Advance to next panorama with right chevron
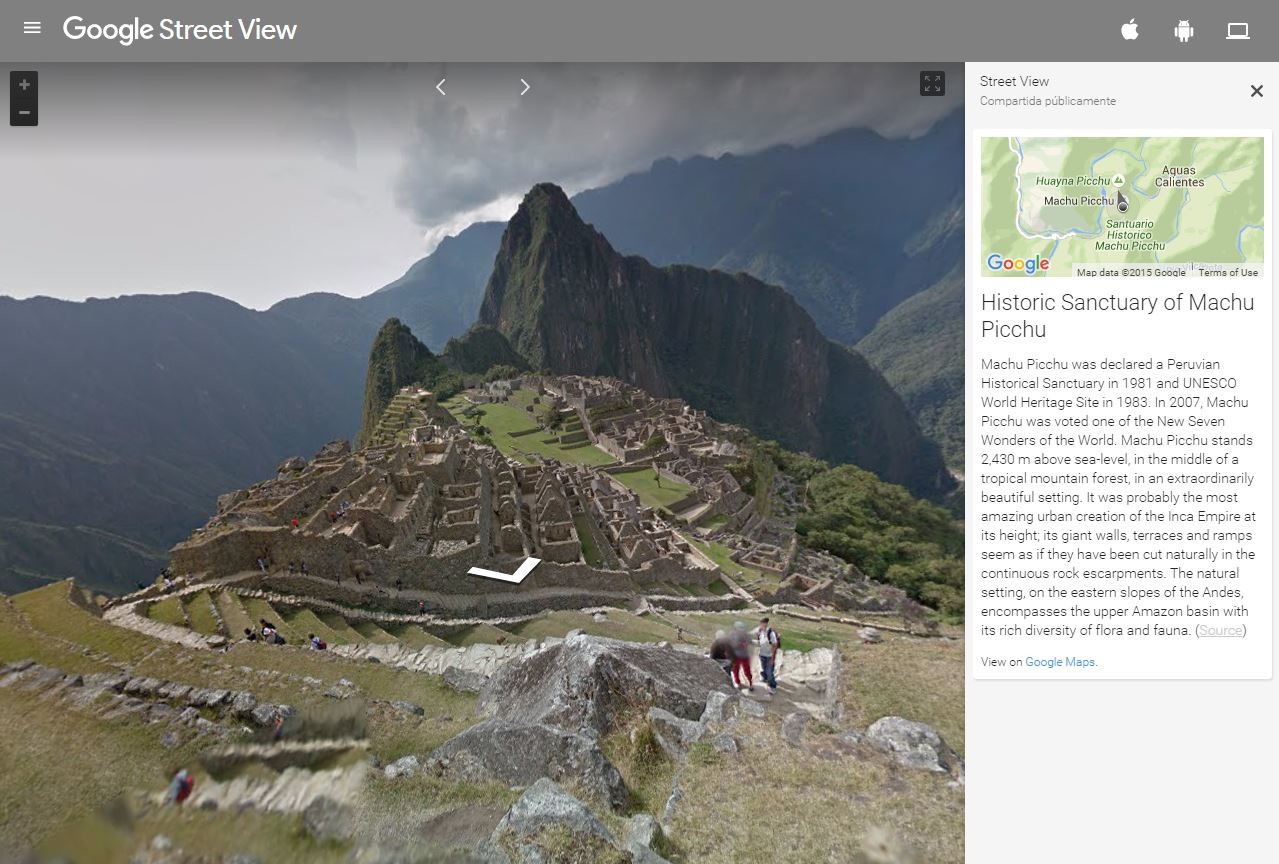The height and width of the screenshot is (864, 1279). [525, 87]
